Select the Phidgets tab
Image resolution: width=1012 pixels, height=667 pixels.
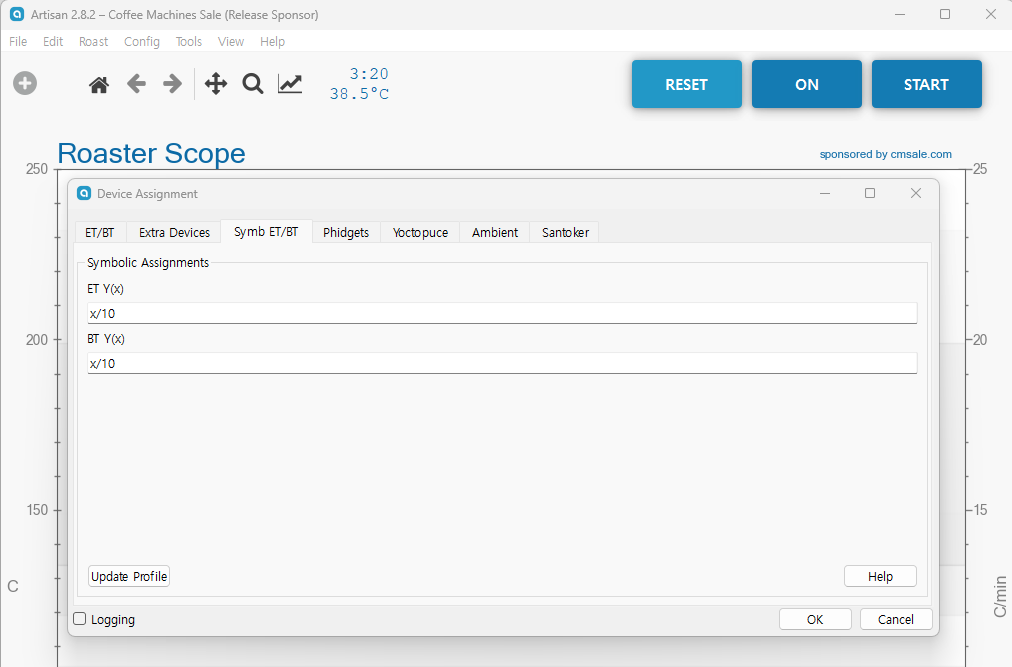point(346,232)
